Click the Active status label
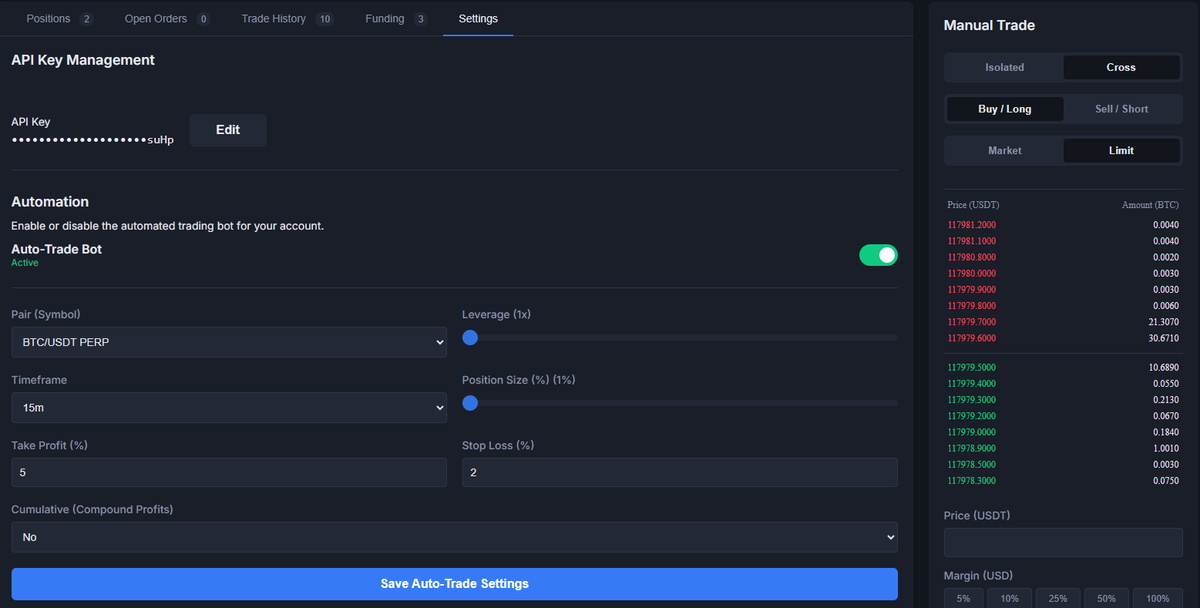Screen dimensions: 1200x608 [25, 262]
